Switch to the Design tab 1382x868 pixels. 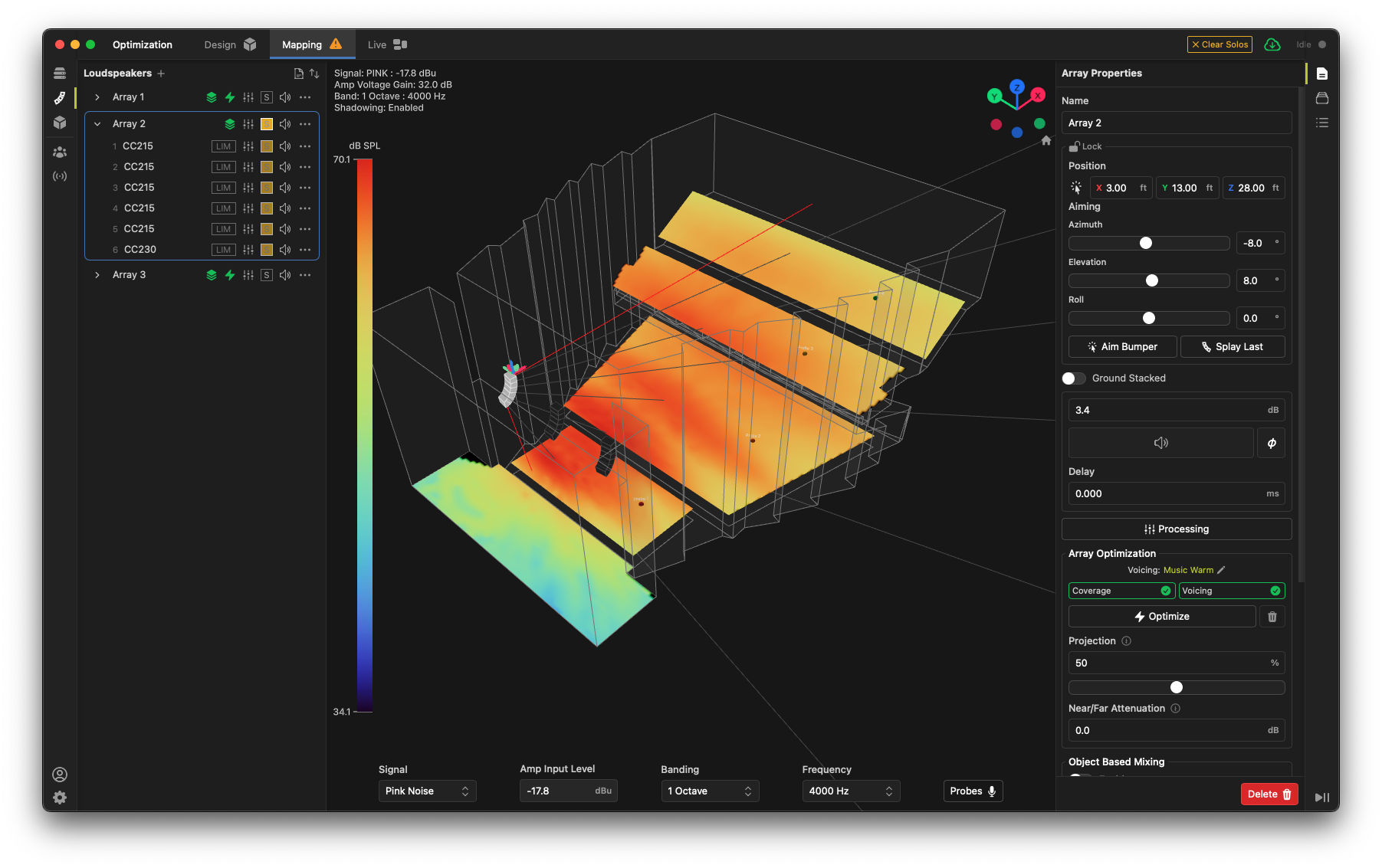229,45
